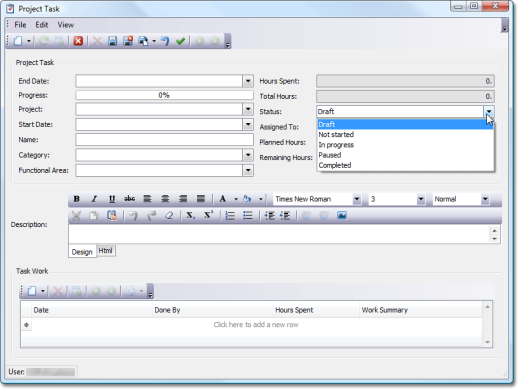Screen dimensions: 518x389
Task: Toggle Strikethrough abc formatting
Action: click(x=129, y=199)
